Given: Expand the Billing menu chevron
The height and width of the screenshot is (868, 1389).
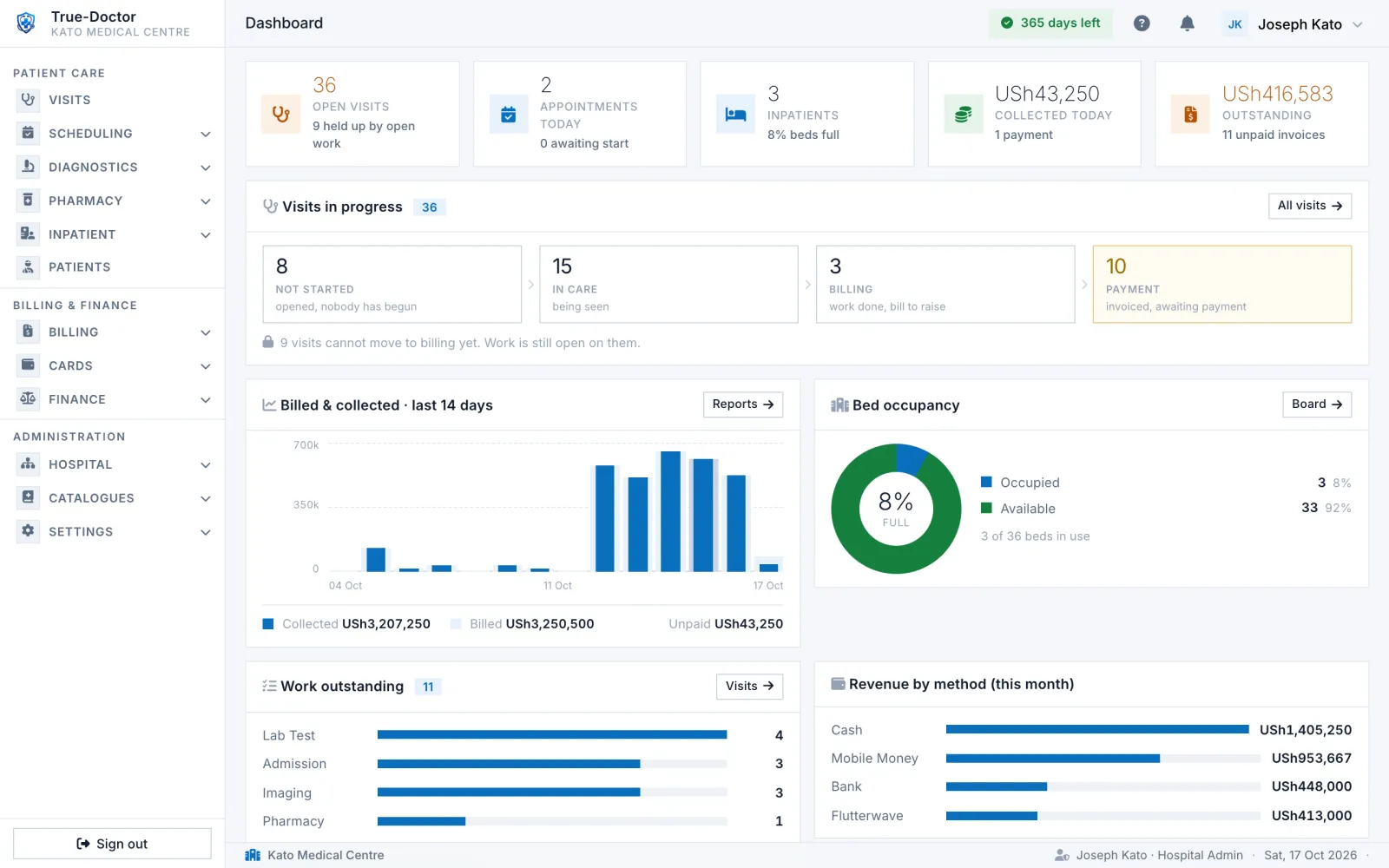Looking at the screenshot, I should [206, 332].
